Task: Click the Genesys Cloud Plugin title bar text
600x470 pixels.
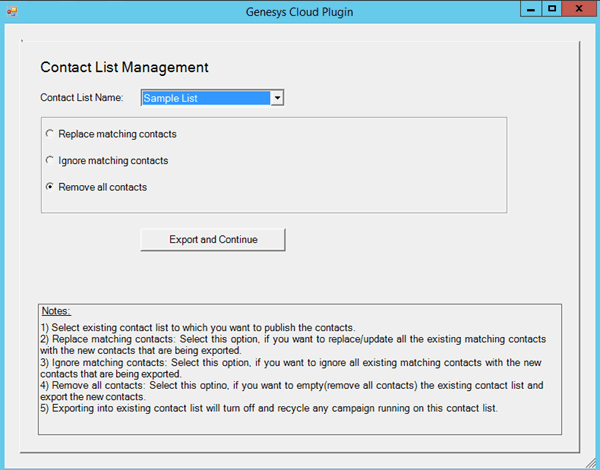Action: (x=299, y=13)
